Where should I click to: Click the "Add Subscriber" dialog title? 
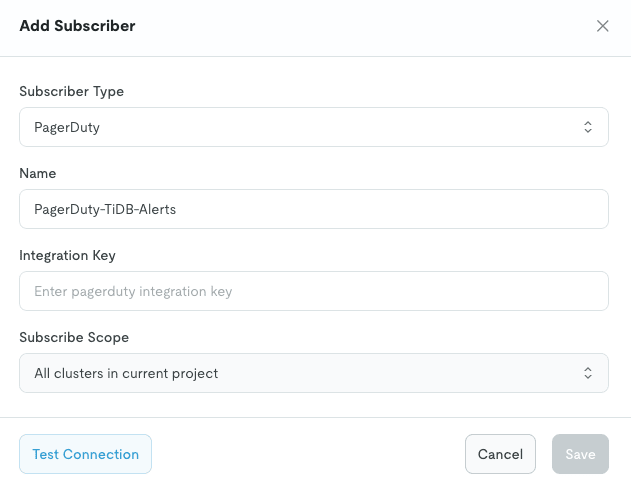78,26
